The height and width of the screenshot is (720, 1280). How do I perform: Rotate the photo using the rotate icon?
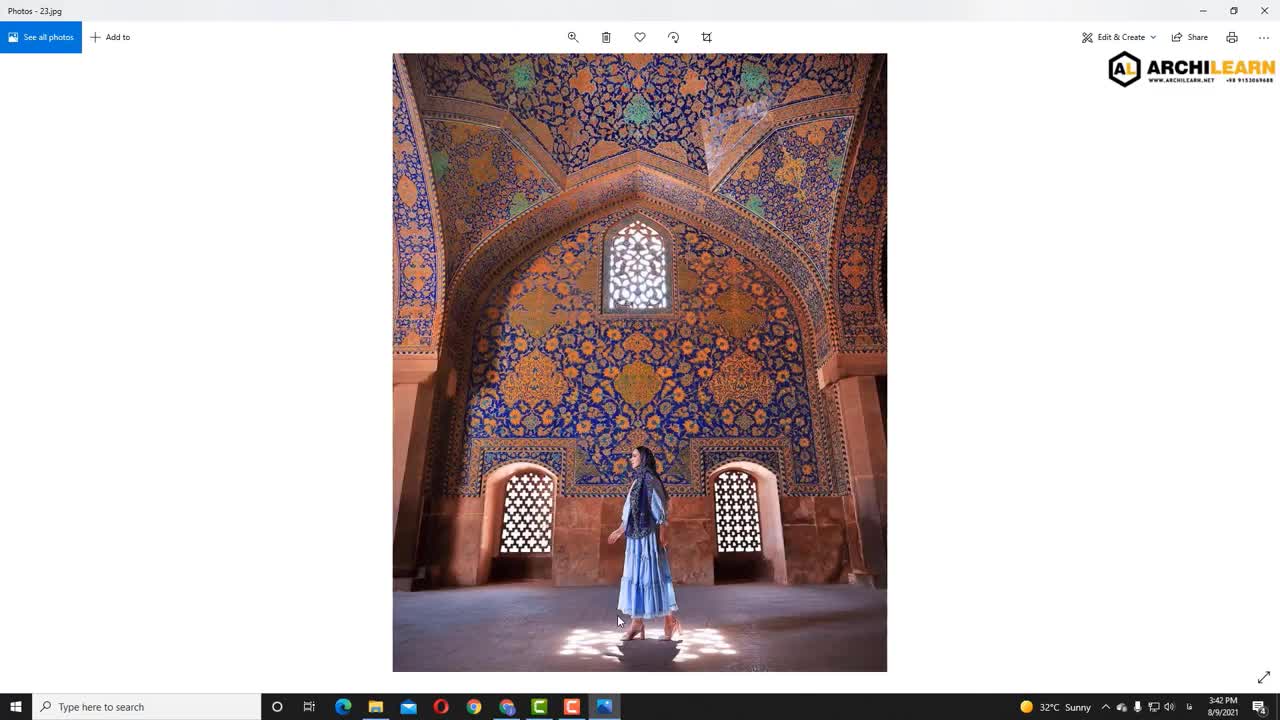pos(673,37)
